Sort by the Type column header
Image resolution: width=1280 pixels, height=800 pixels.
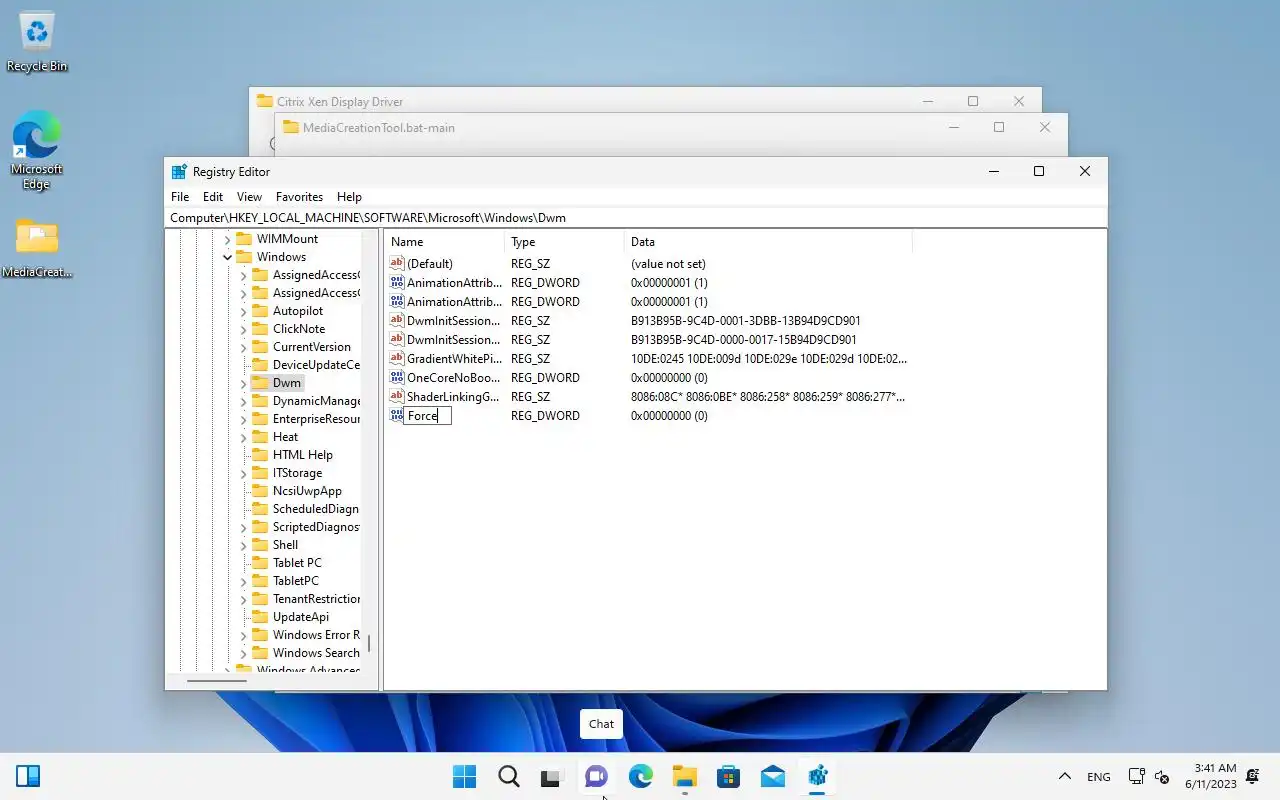[x=565, y=242]
